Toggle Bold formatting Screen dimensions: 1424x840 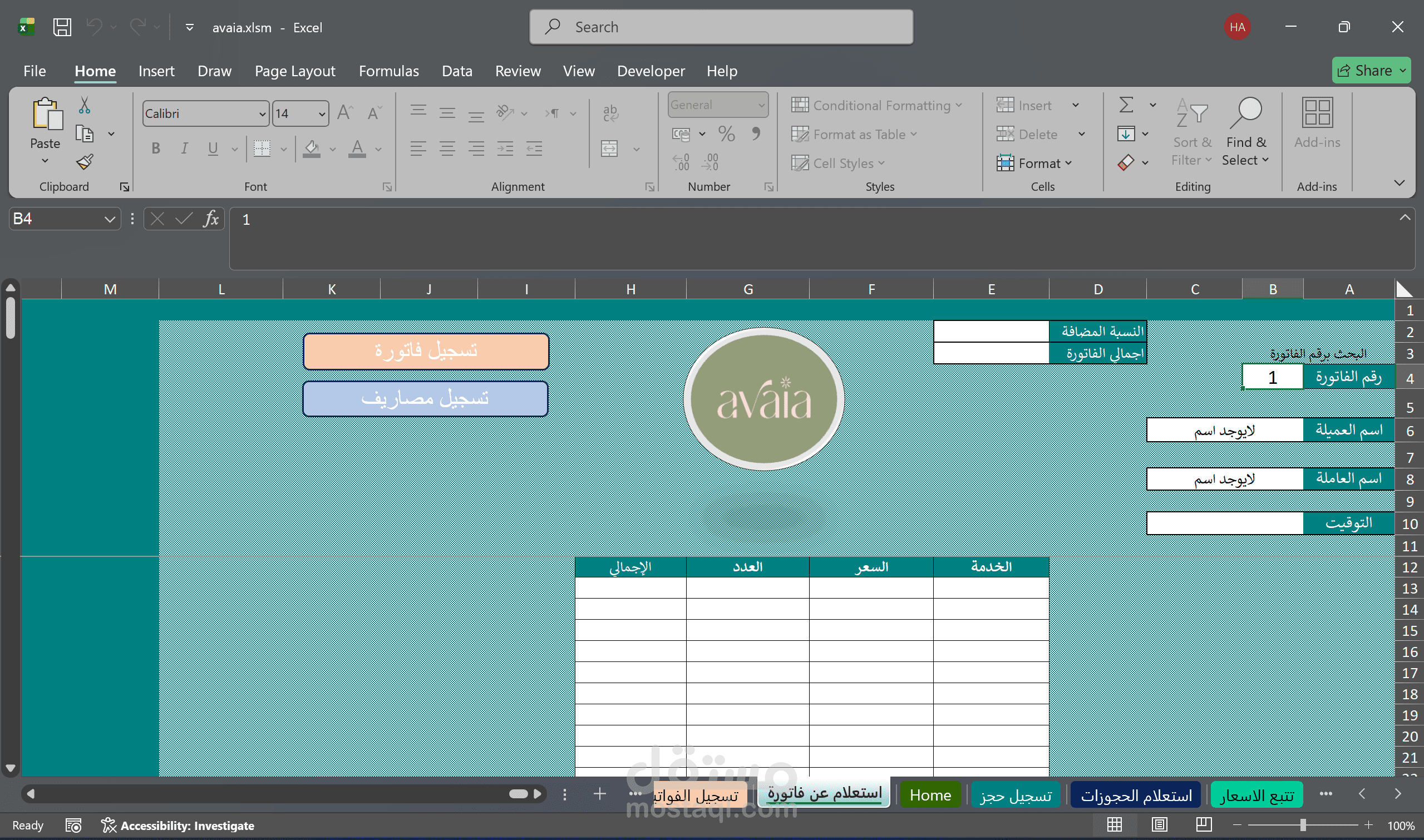pos(156,149)
